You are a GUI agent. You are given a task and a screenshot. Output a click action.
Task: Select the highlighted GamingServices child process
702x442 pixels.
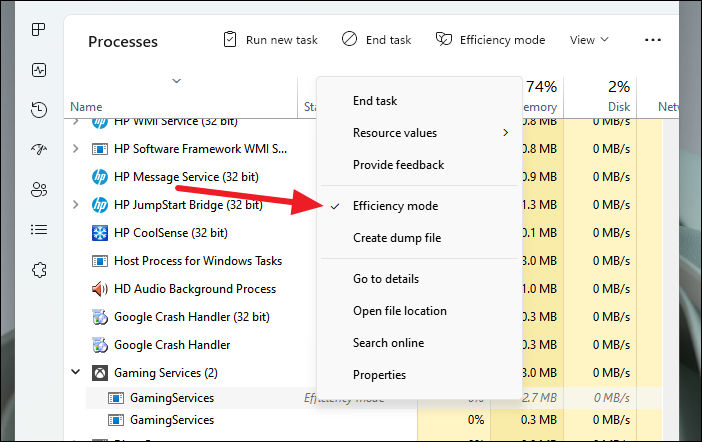pos(172,398)
